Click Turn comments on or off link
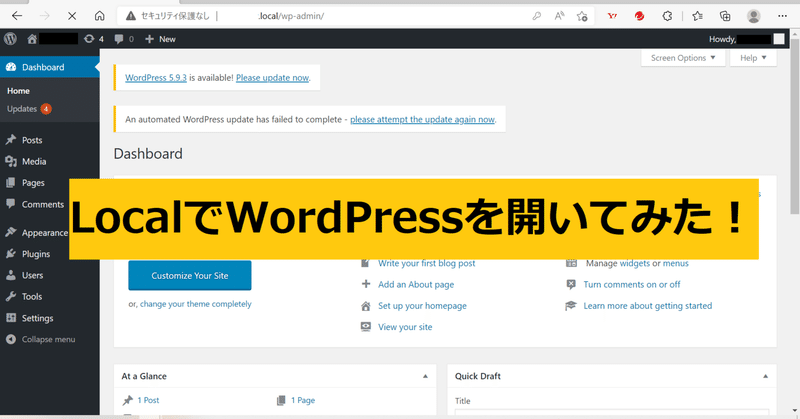This screenshot has width=800, height=419. coord(632,285)
